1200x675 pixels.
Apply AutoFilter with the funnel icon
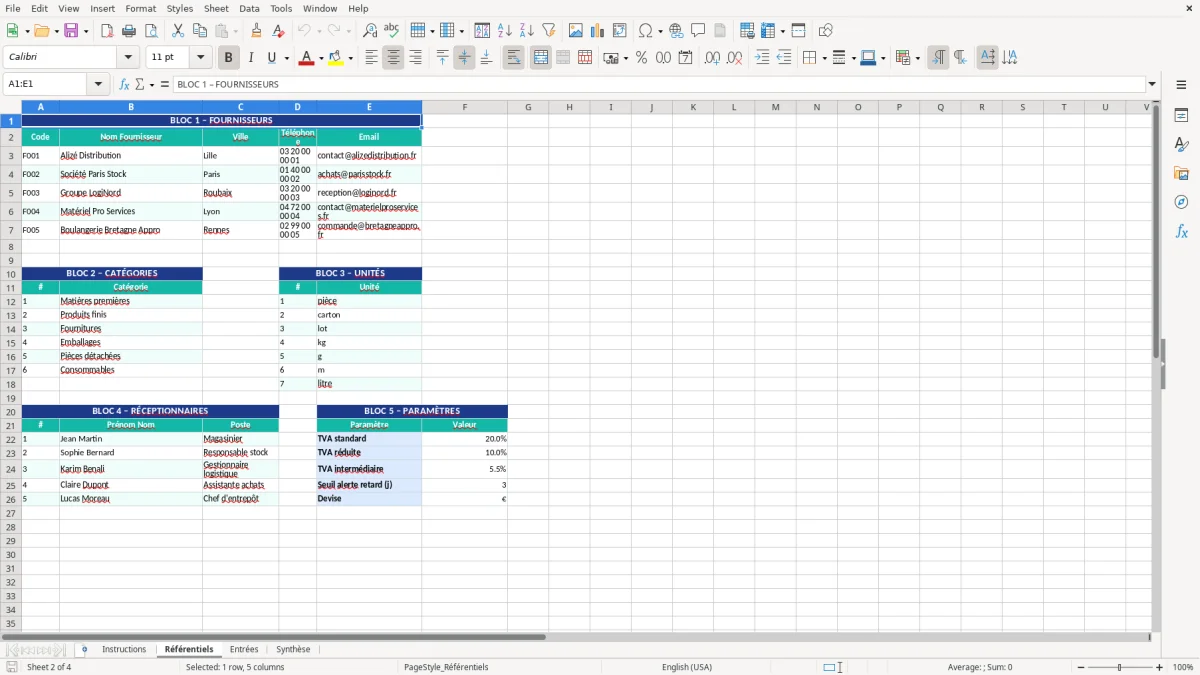click(x=548, y=31)
